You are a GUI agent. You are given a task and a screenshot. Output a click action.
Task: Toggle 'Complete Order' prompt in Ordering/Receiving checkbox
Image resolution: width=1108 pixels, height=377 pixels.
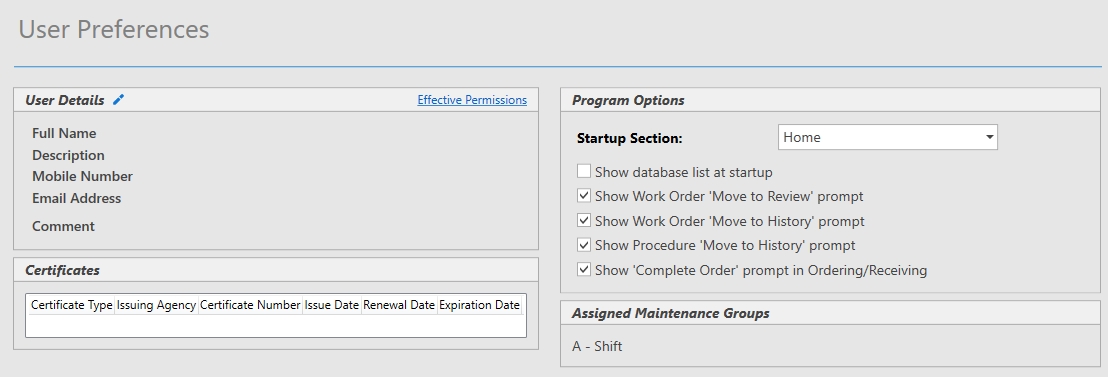click(x=584, y=270)
